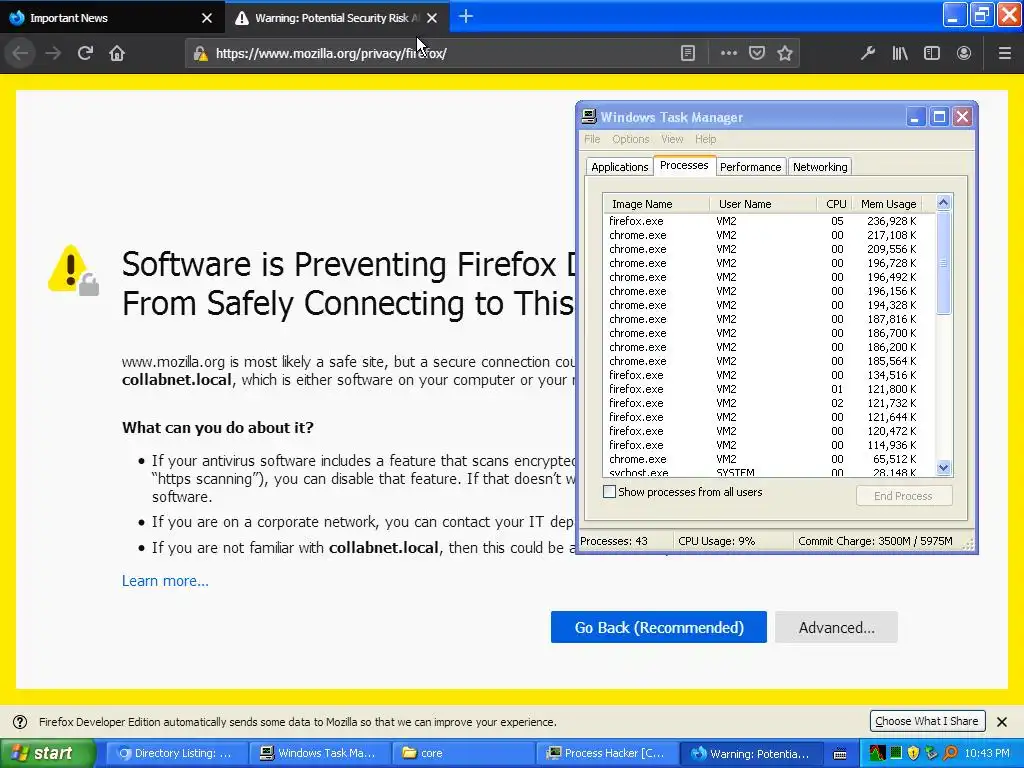Click the Firefox back arrow button
This screenshot has width=1024, height=768.
click(x=20, y=53)
